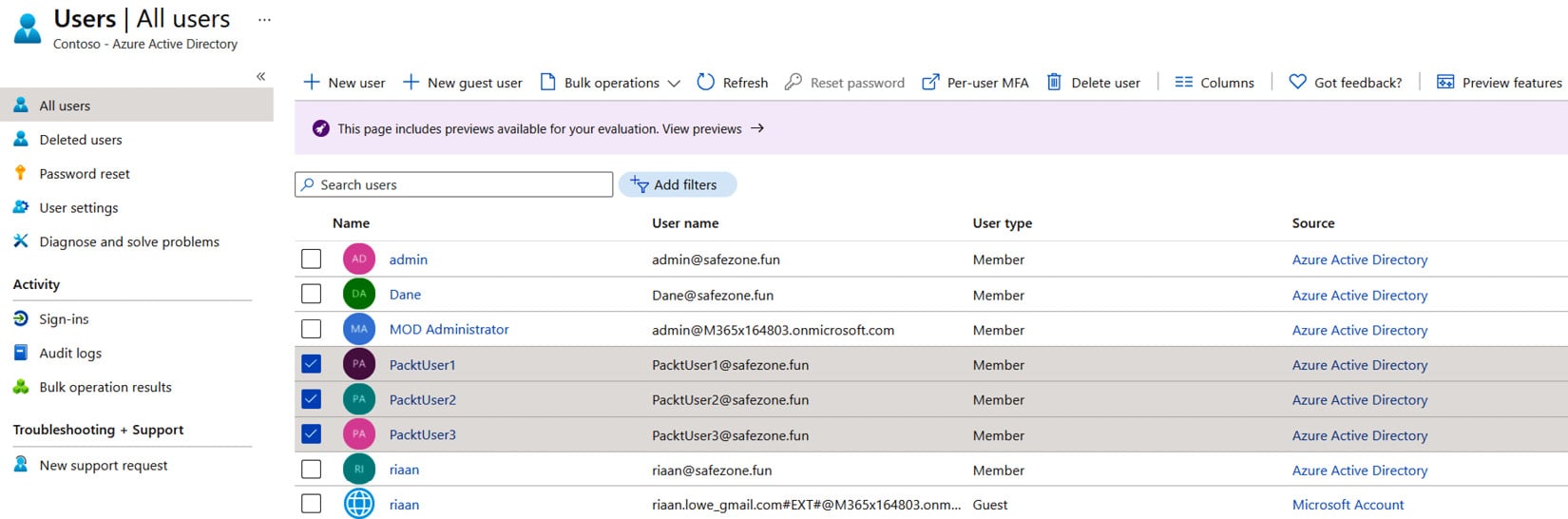Viewport: 1568px width, 519px height.
Task: Click the Password reset key icon in sidebar
Action: coord(21,173)
